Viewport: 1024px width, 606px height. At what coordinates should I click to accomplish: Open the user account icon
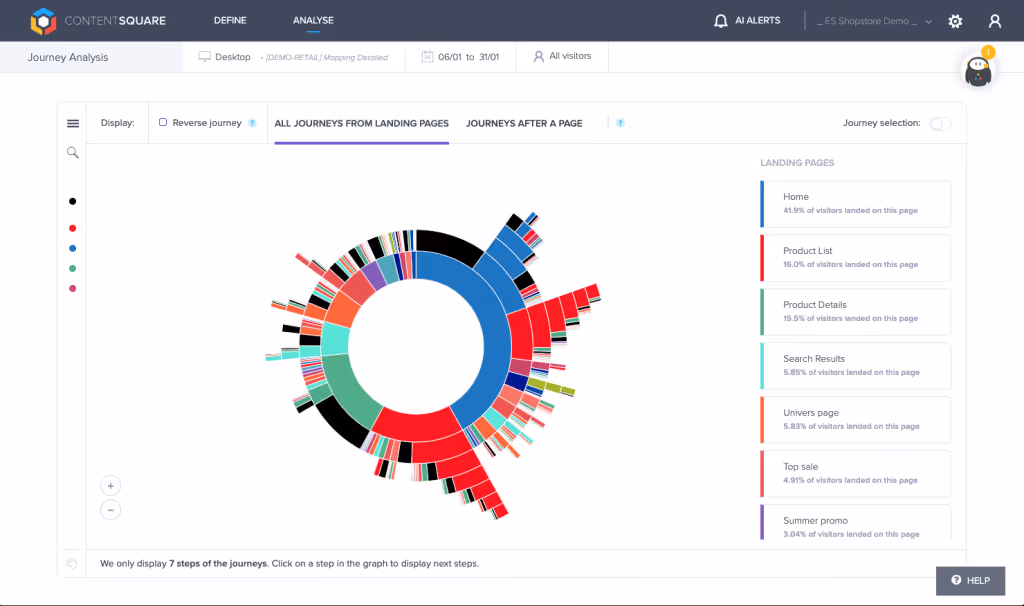click(x=994, y=20)
